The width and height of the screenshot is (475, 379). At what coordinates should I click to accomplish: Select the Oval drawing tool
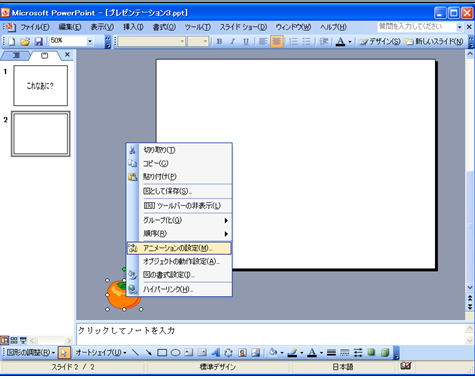175,353
